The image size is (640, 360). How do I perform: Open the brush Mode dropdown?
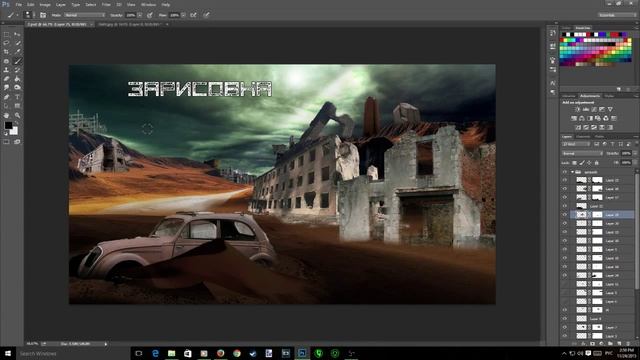84,15
